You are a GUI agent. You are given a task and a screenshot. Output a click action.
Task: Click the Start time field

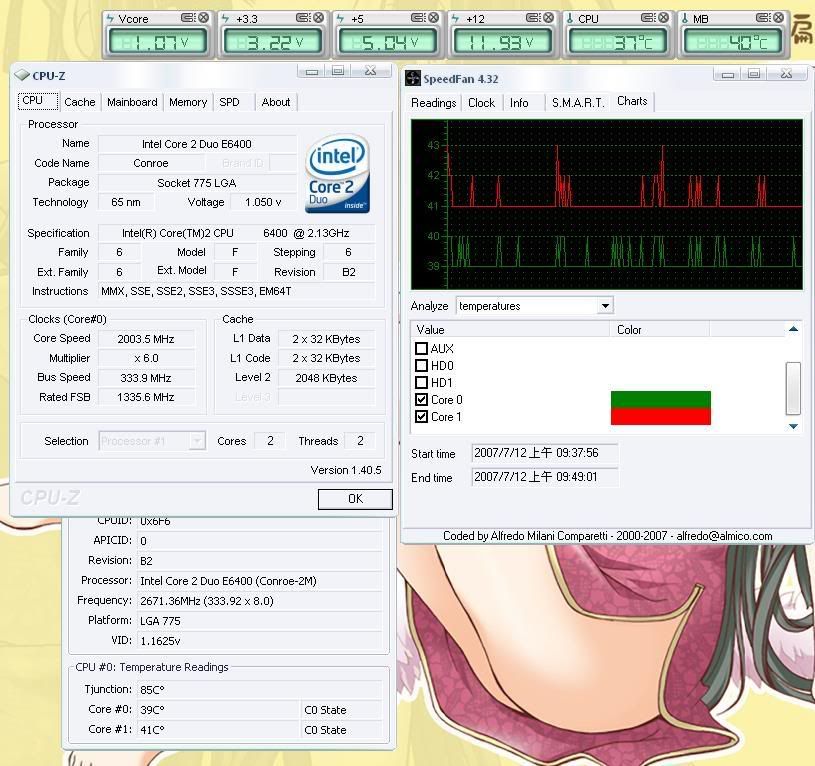coord(545,454)
